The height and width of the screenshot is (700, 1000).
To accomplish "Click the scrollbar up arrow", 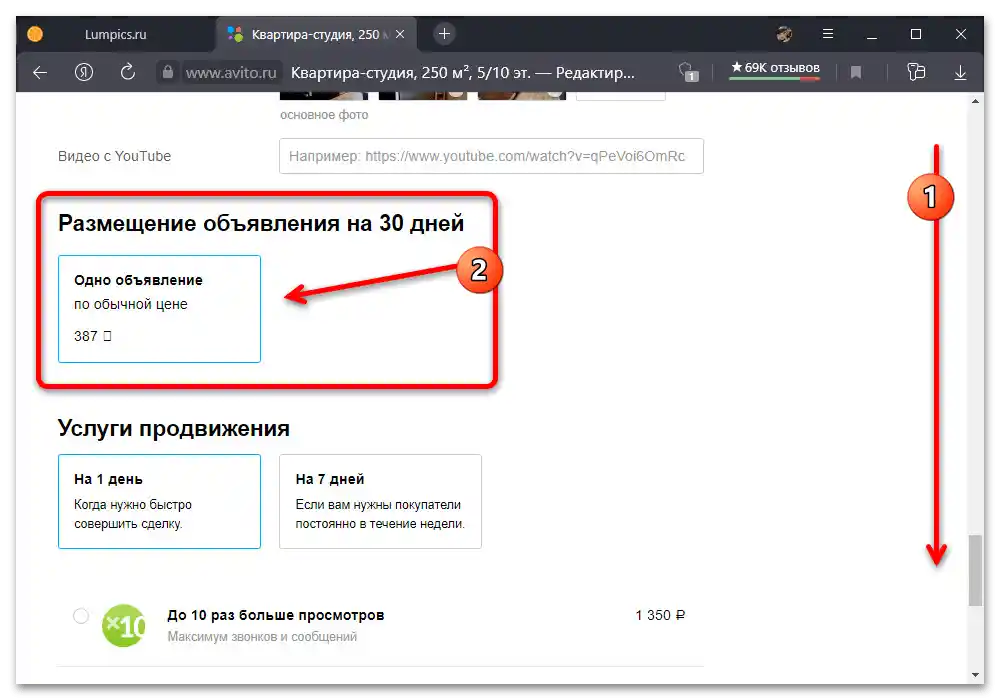I will (x=975, y=101).
